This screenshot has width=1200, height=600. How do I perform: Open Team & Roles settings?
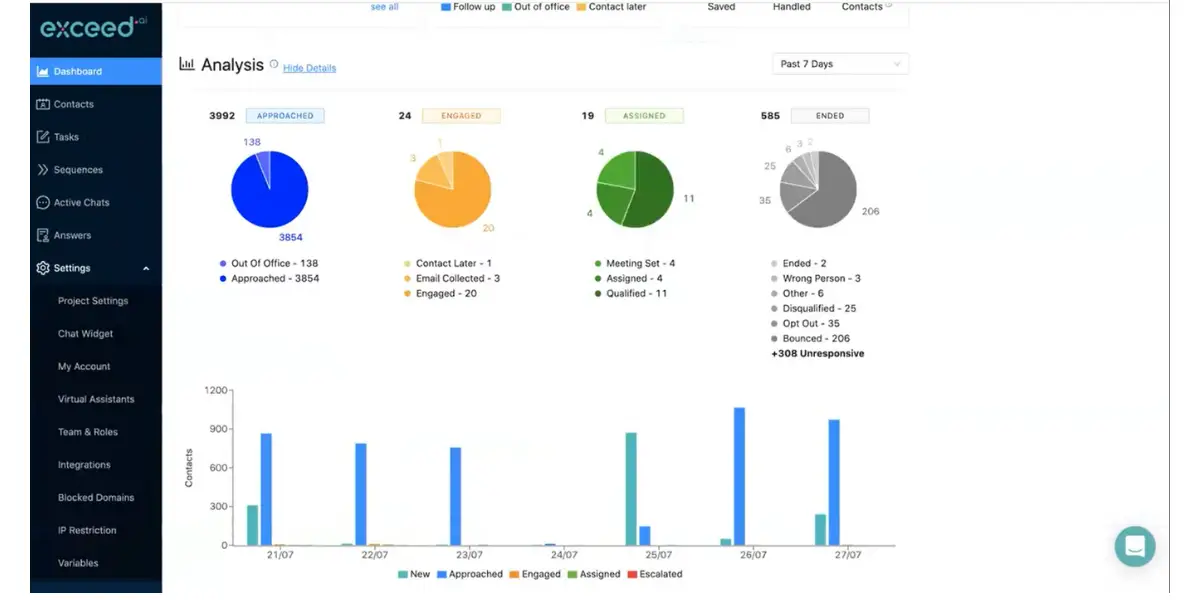coord(88,432)
